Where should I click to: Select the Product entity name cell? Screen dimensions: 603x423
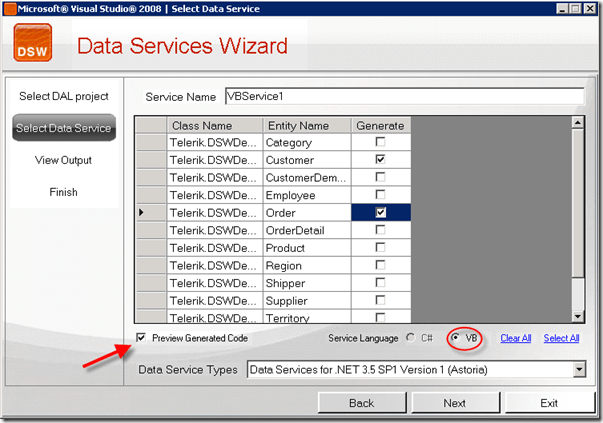307,248
